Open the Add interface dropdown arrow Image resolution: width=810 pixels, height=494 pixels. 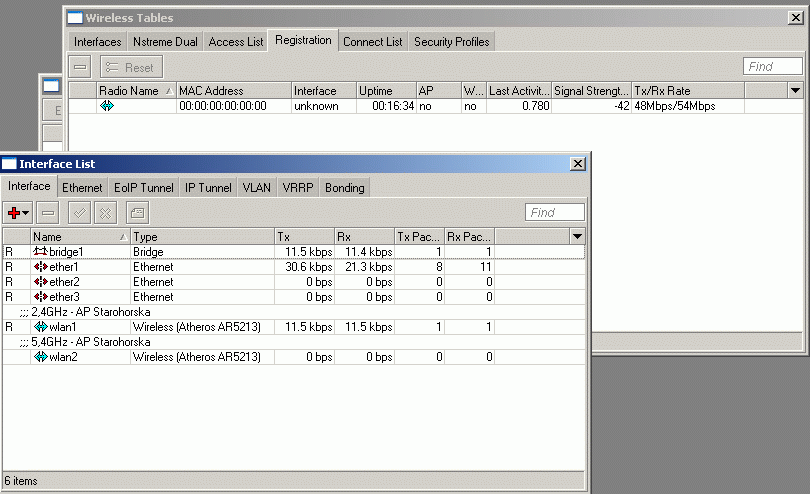(x=25, y=213)
